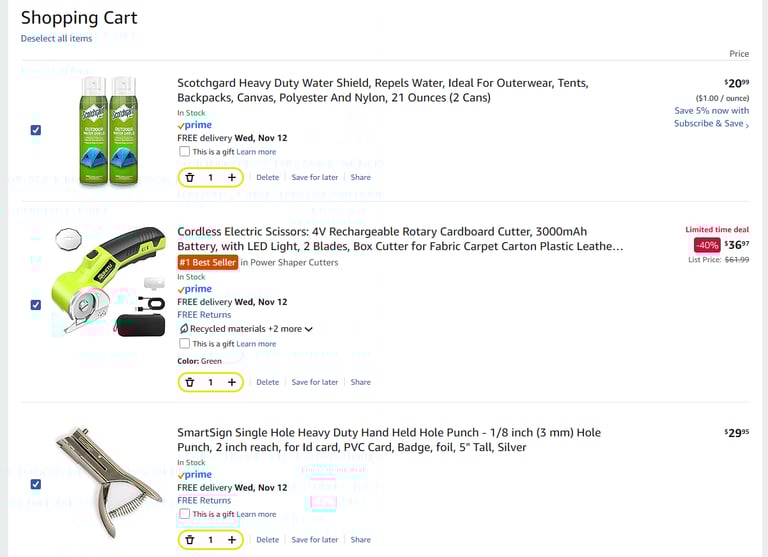Uncheck the Cordless Electric Scissors selection checkbox

click(x=36, y=305)
